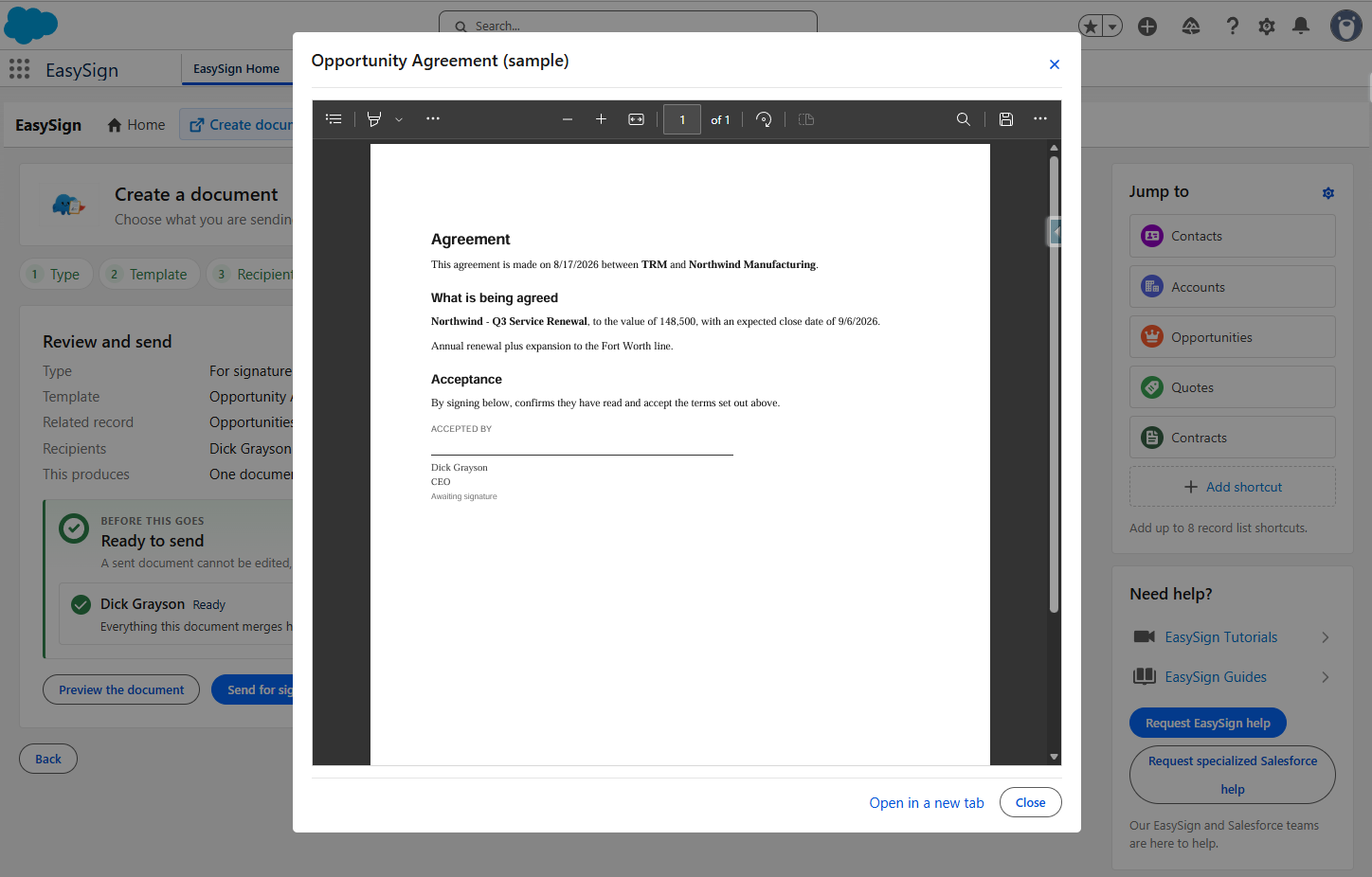This screenshot has width=1372, height=877.
Task: Open the Salesforce guidance center icon
Action: coord(1191,27)
